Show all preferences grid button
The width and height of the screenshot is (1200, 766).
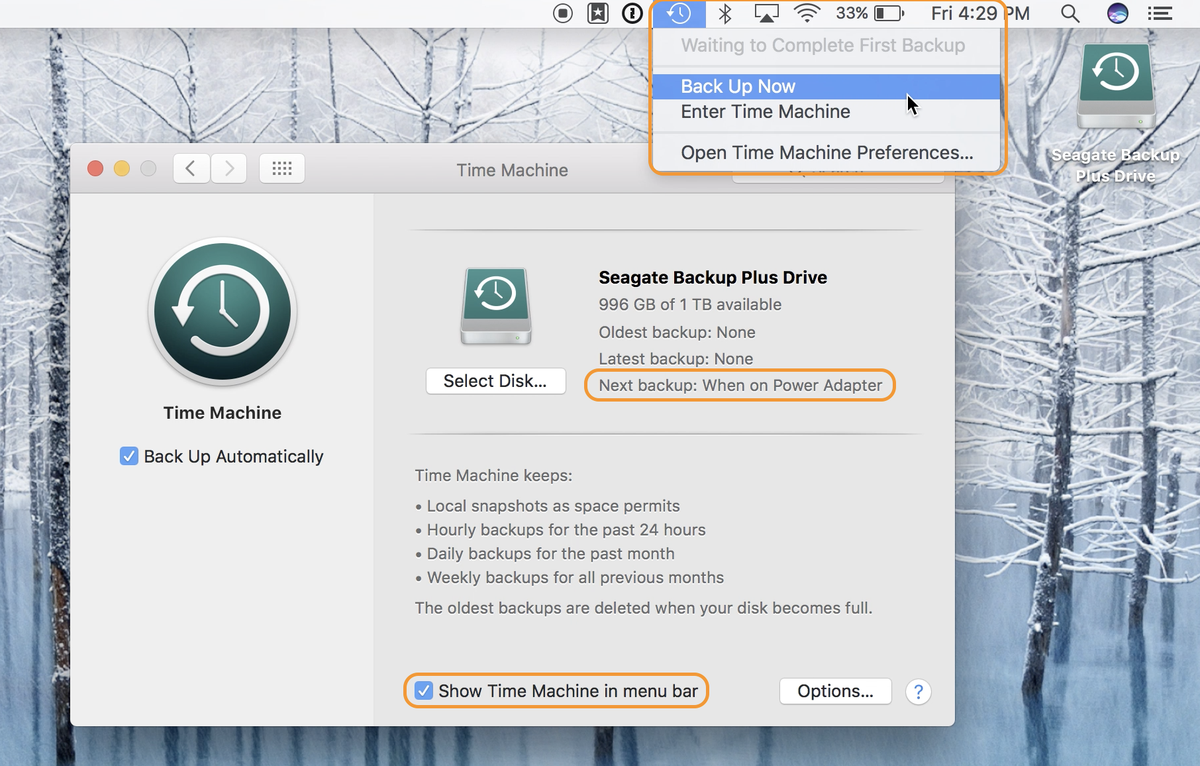(x=282, y=169)
